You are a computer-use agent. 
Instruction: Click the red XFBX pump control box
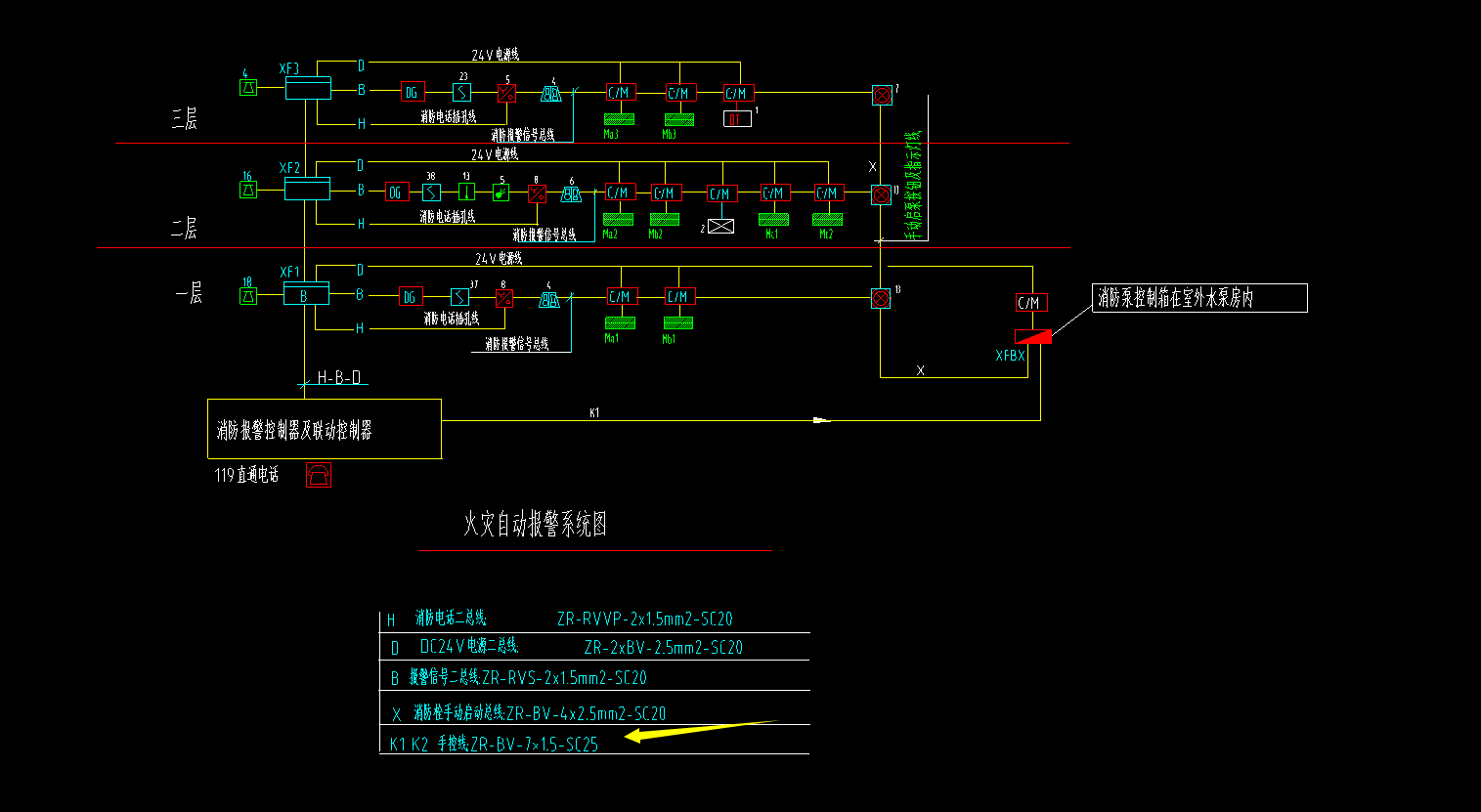(1033, 337)
